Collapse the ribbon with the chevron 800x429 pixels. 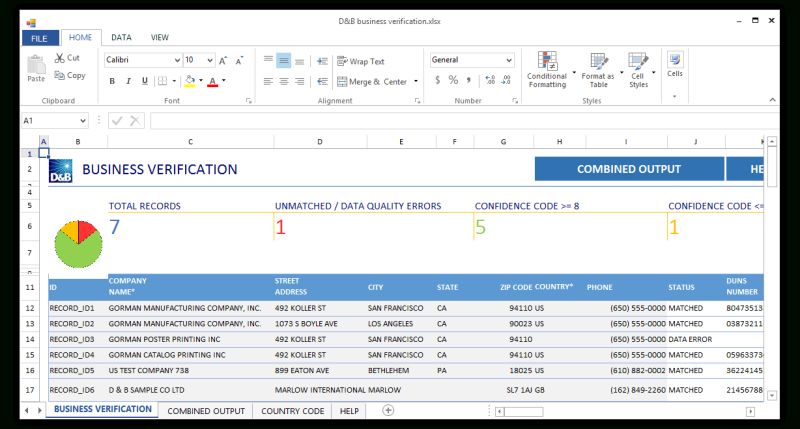point(772,100)
